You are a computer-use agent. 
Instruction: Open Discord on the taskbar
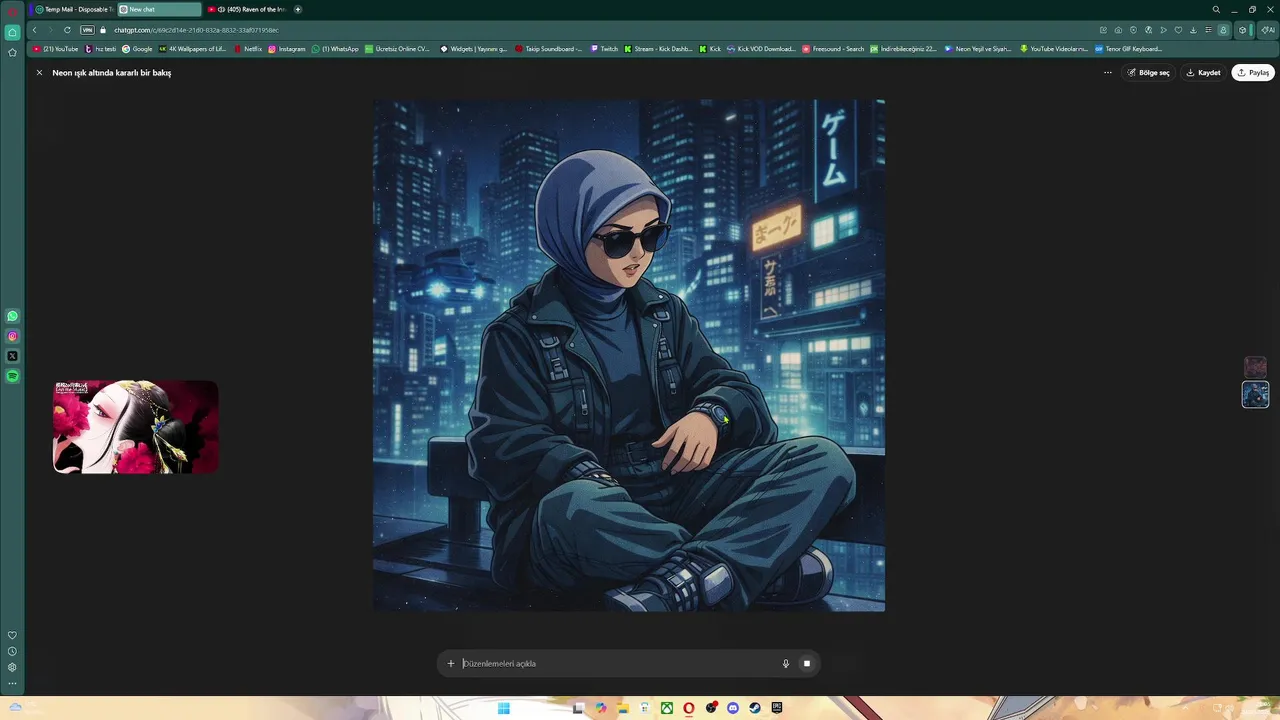[733, 708]
